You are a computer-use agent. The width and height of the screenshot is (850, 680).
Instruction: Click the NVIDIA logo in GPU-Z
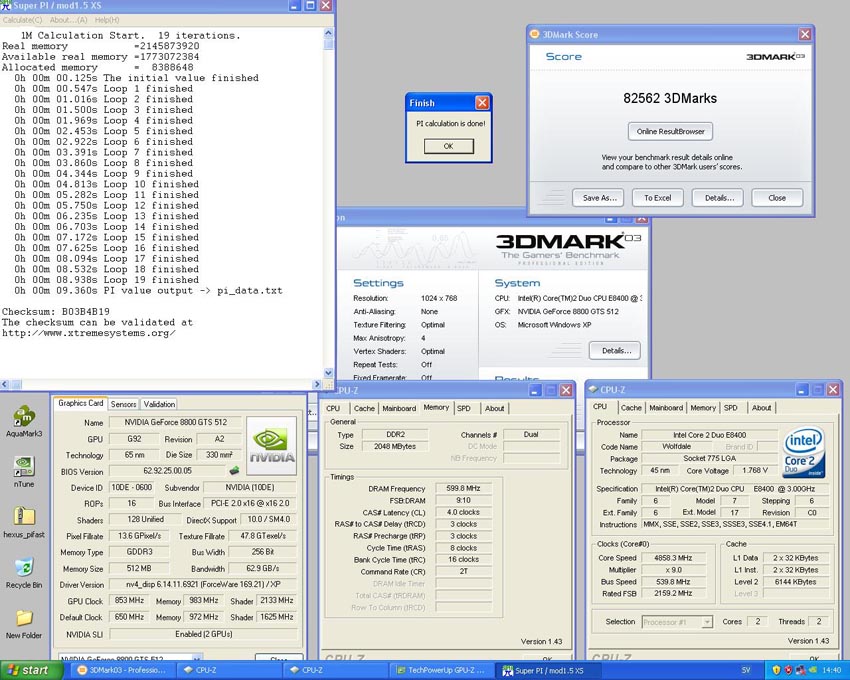click(x=272, y=446)
